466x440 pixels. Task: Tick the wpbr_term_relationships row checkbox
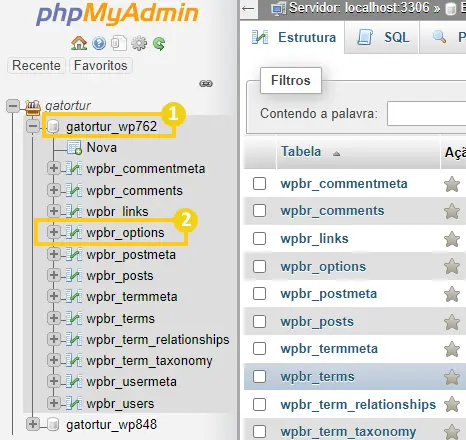(x=259, y=405)
